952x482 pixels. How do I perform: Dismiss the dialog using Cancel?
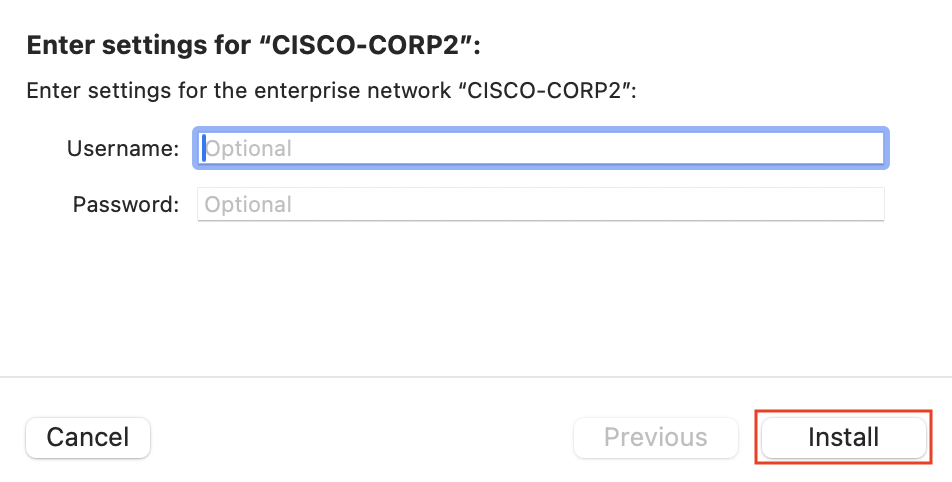coord(88,437)
